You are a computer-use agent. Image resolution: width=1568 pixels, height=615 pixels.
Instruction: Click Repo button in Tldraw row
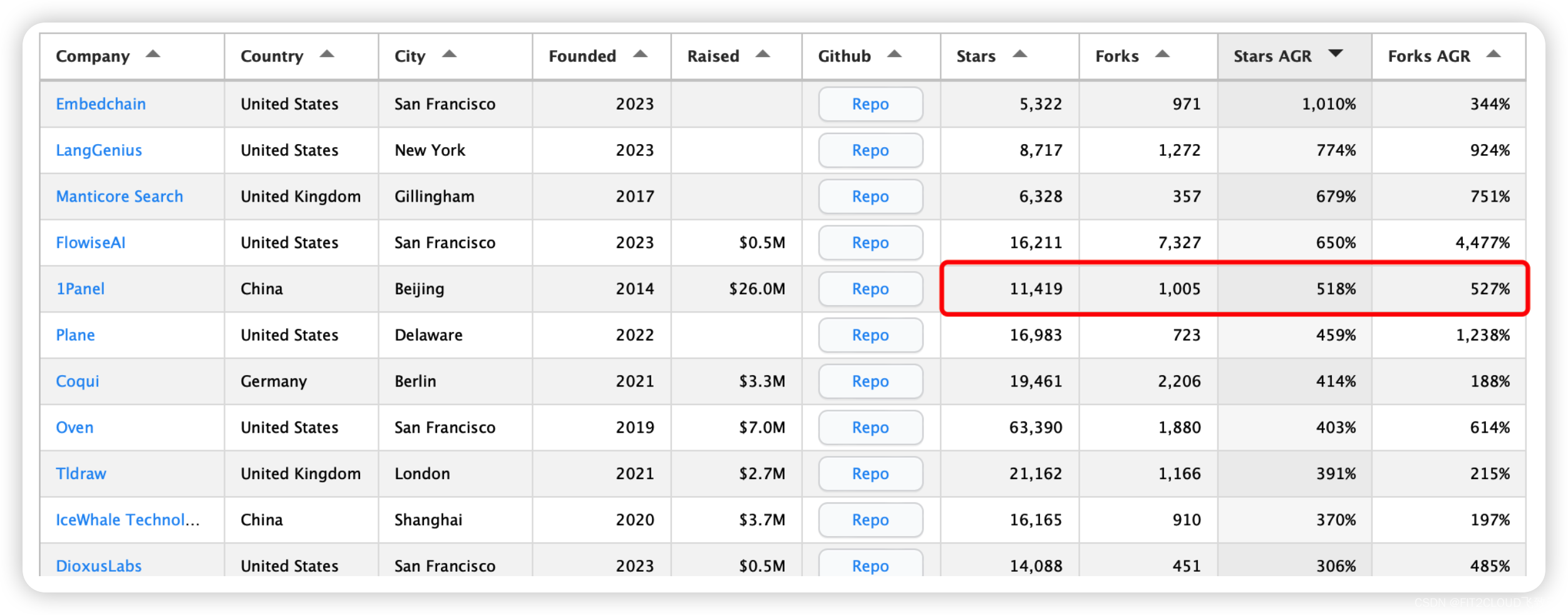tap(870, 474)
